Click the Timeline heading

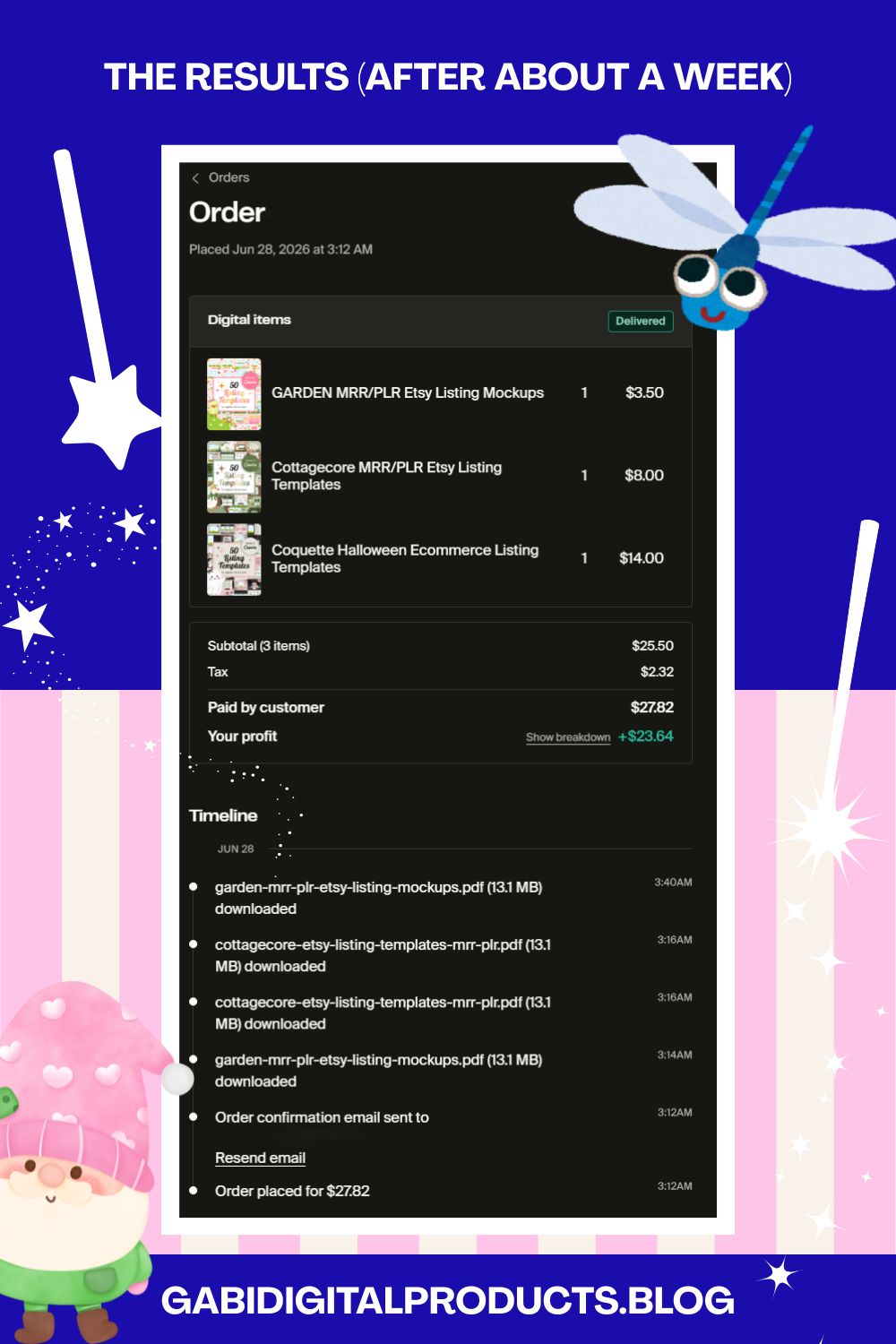223,815
